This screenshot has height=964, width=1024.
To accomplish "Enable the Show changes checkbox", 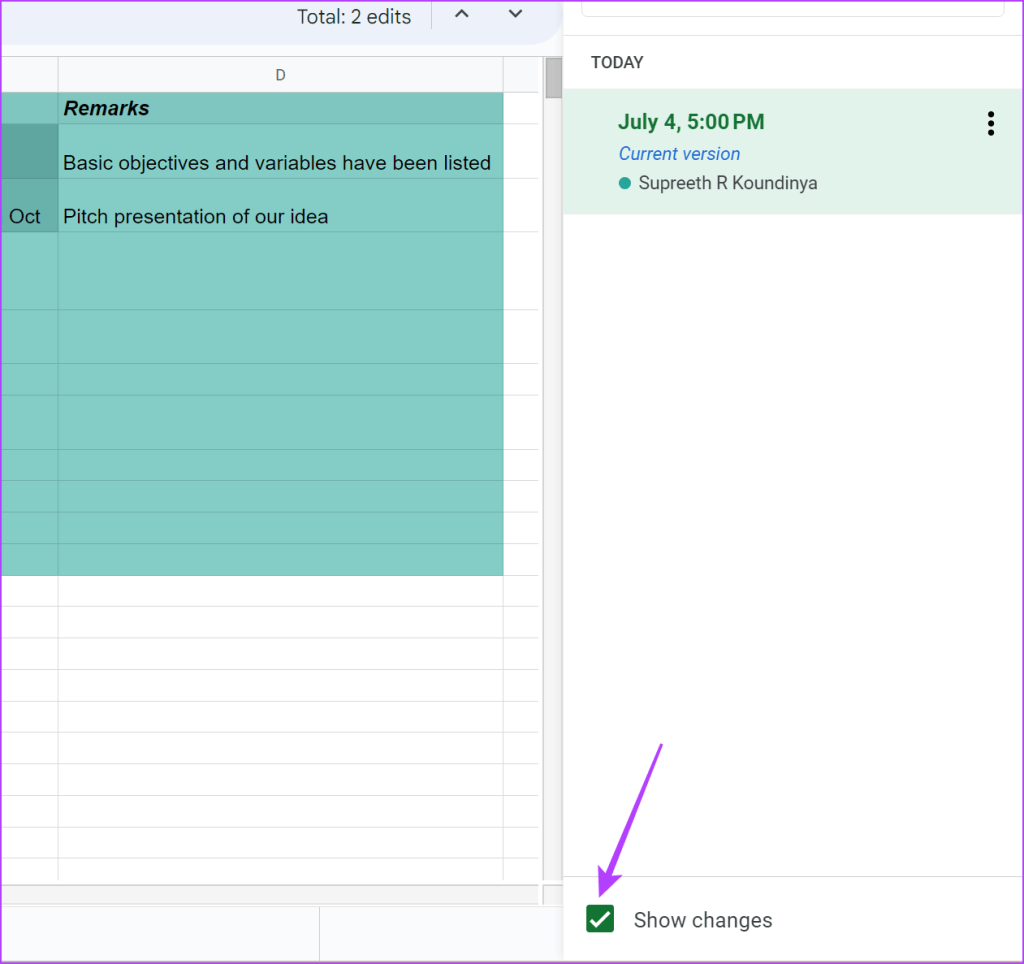I will [x=599, y=919].
